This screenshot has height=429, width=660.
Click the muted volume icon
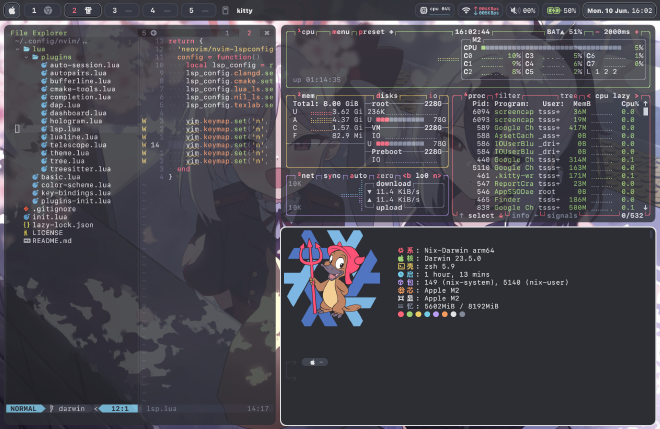[514, 11]
